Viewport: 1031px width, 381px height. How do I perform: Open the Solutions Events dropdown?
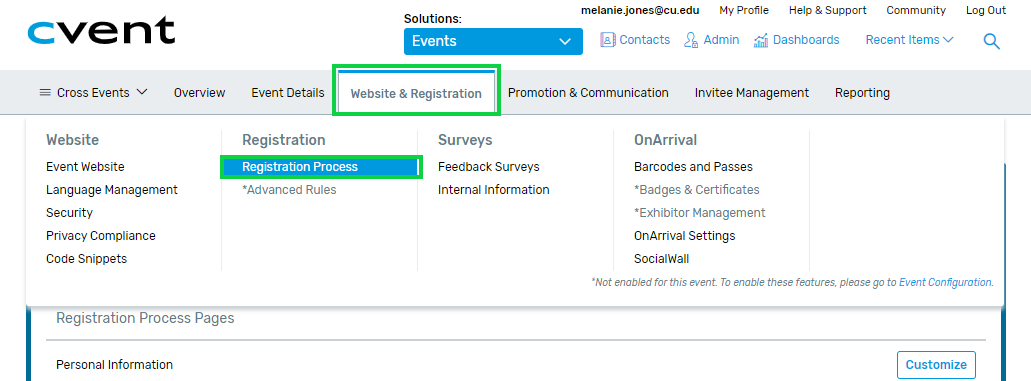click(493, 41)
